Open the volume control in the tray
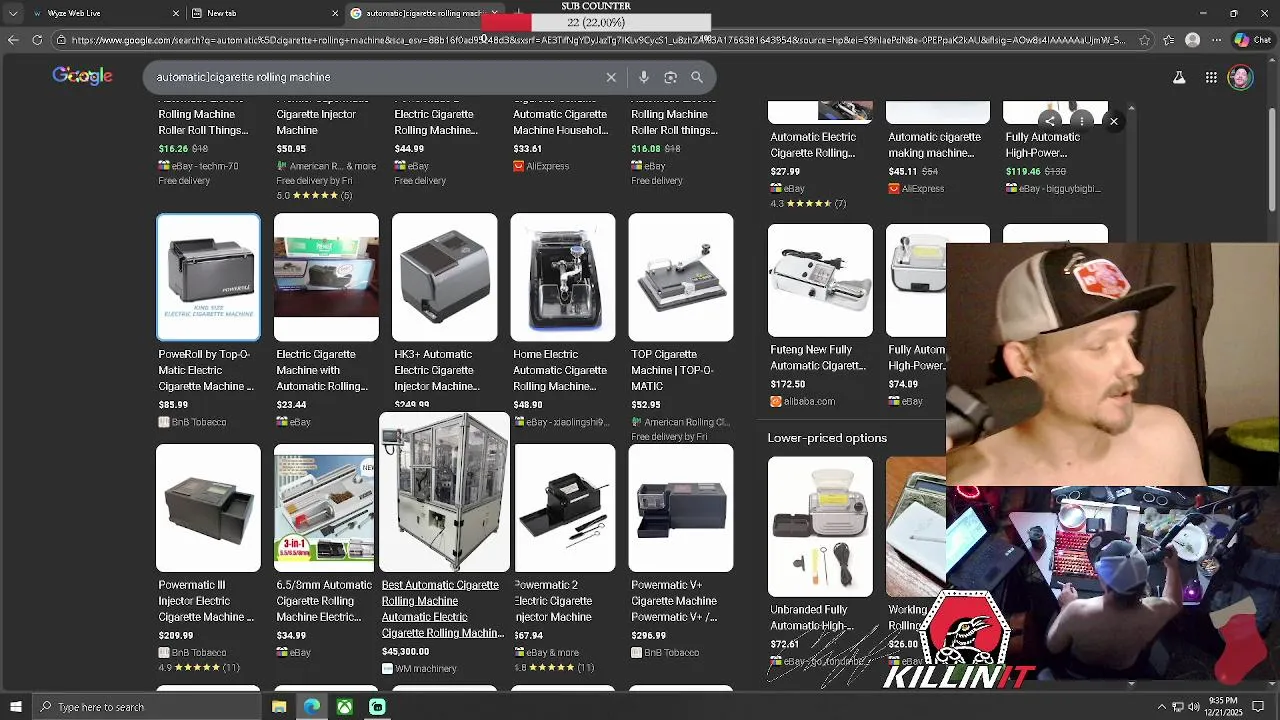 1193,707
